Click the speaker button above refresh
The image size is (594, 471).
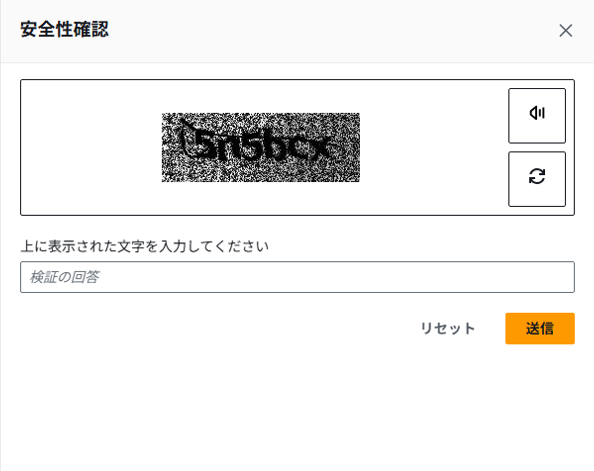coord(537,116)
